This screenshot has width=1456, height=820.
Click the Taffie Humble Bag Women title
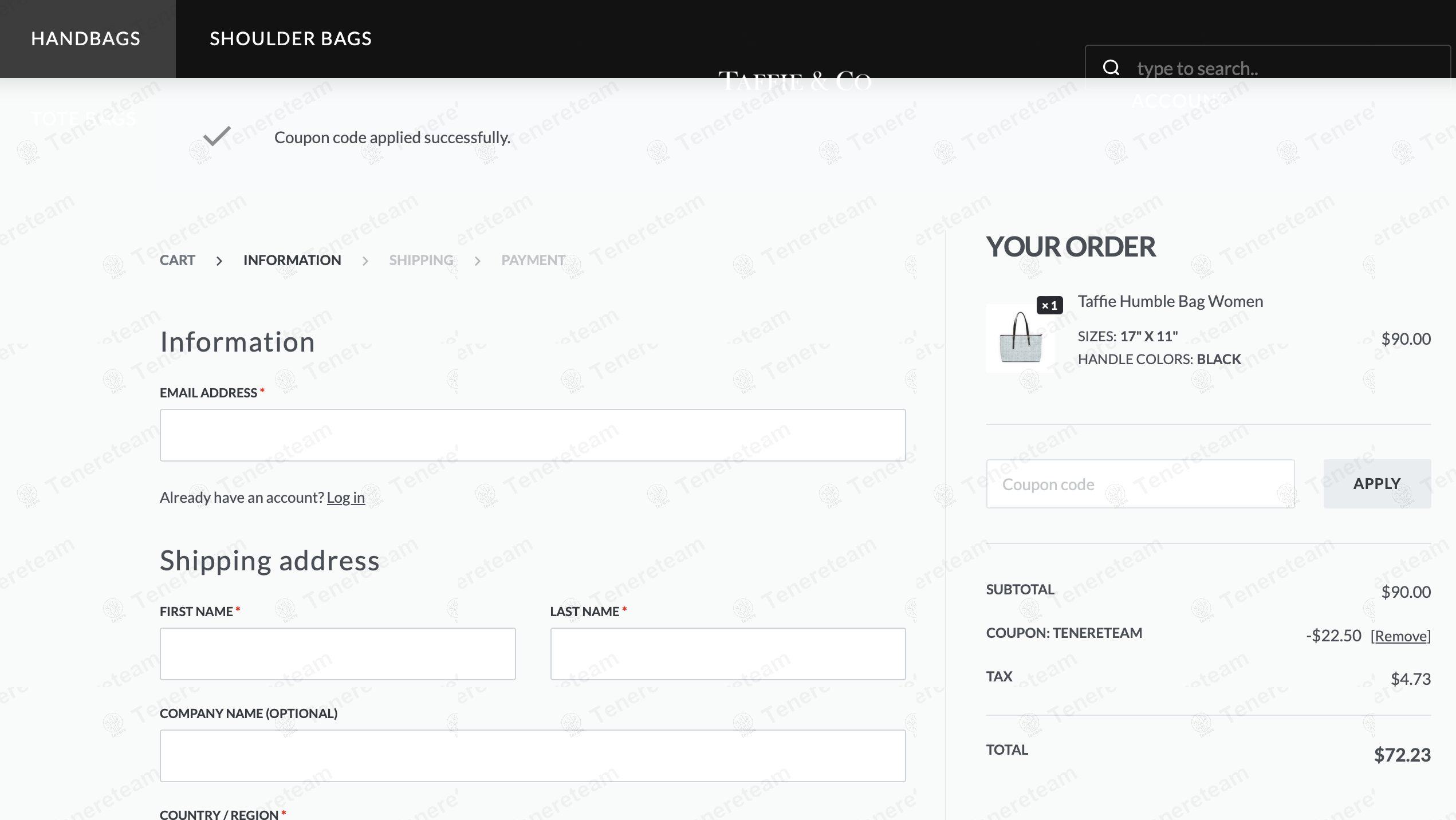1170,301
